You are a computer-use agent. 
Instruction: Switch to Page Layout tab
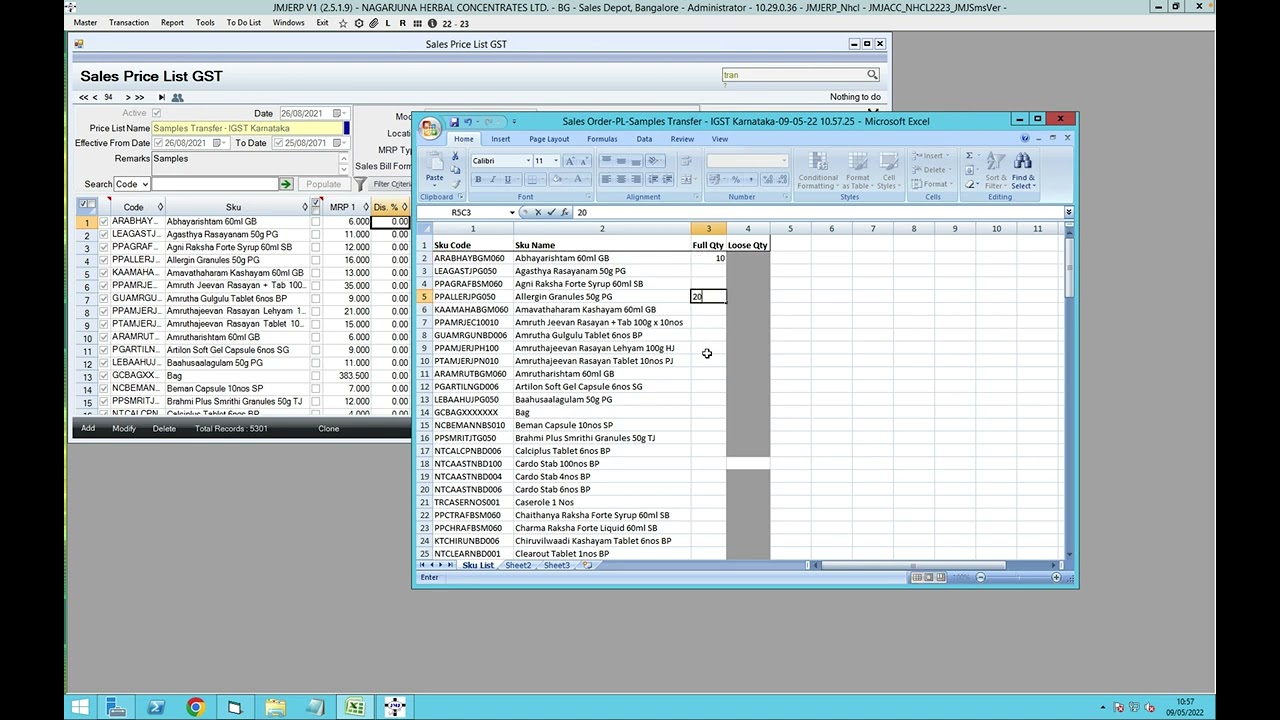point(549,139)
